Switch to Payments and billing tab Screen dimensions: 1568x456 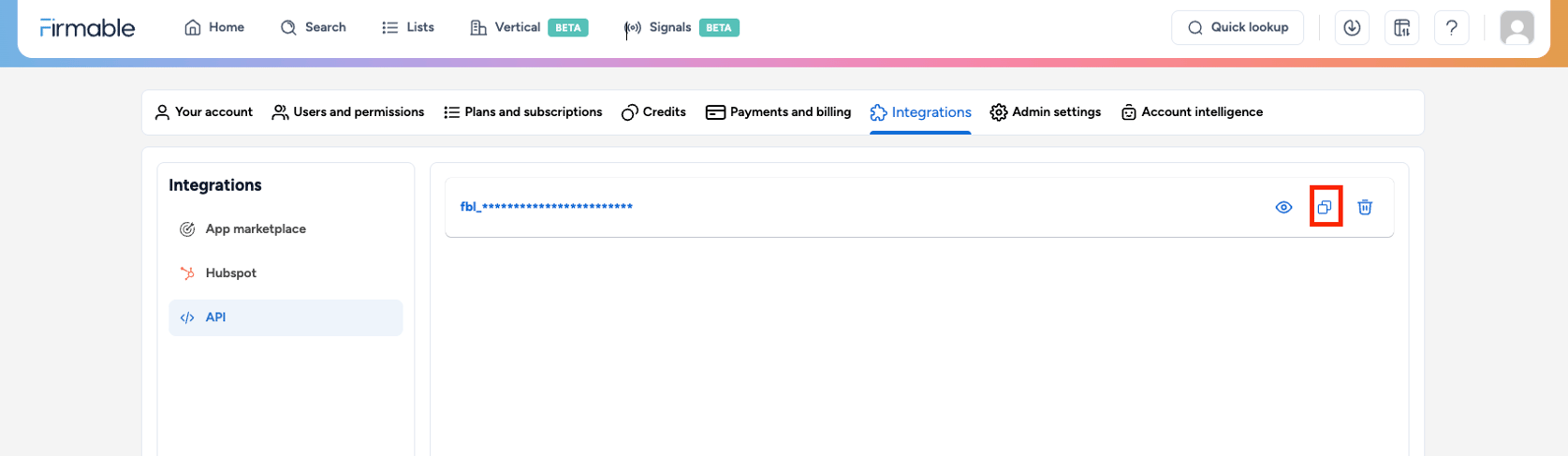click(778, 112)
